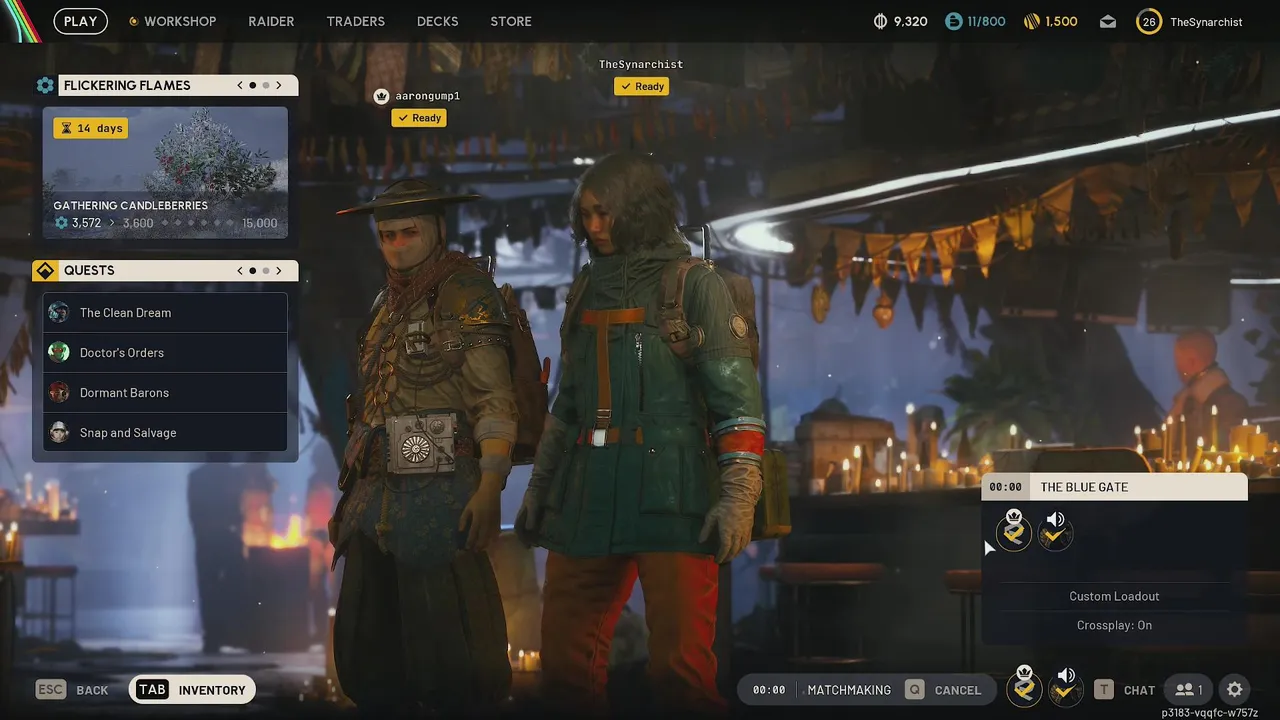Screen dimensions: 1280x720
Task: Select the Snap and Salvage quest row
Action: coord(165,433)
